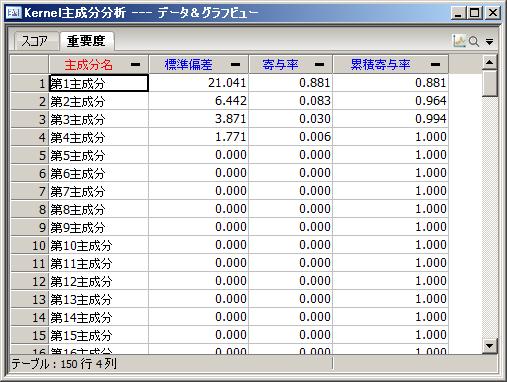The width and height of the screenshot is (507, 382).
Task: Select the 第1主成分 cell
Action: point(99,83)
